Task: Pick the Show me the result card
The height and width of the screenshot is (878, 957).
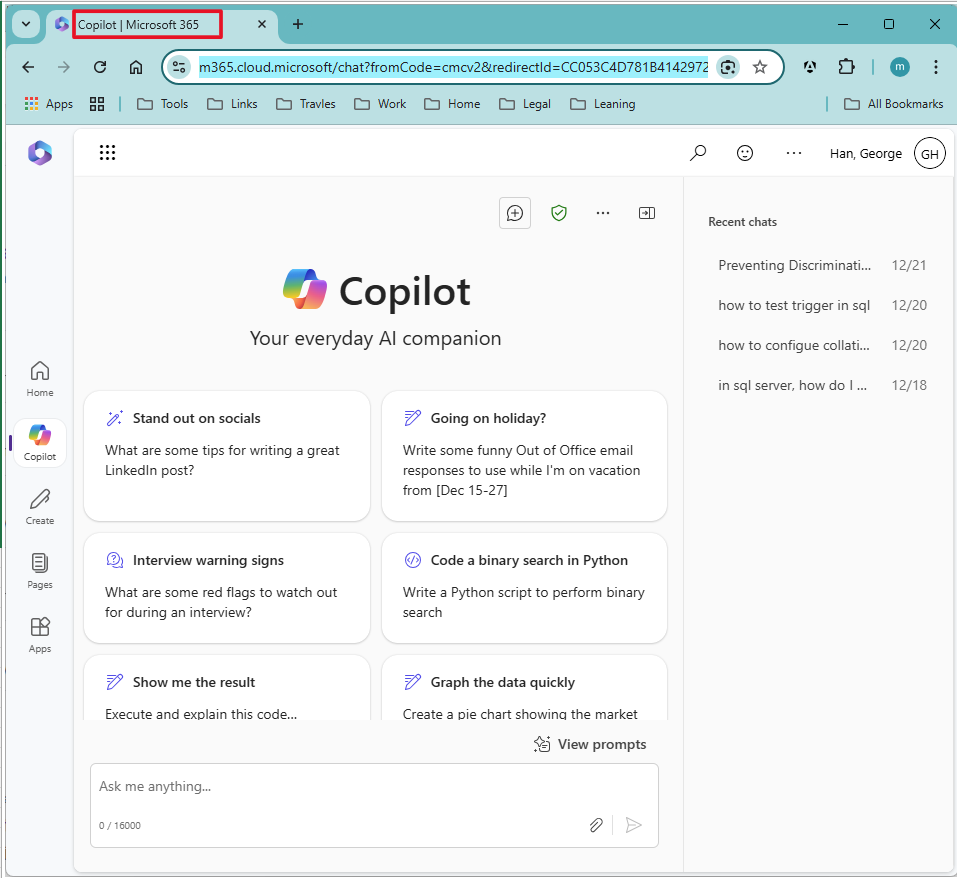Action: (x=226, y=688)
